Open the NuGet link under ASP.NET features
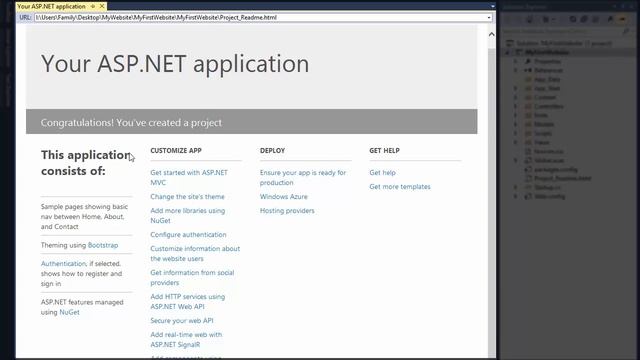The image size is (640, 360). click(69, 312)
